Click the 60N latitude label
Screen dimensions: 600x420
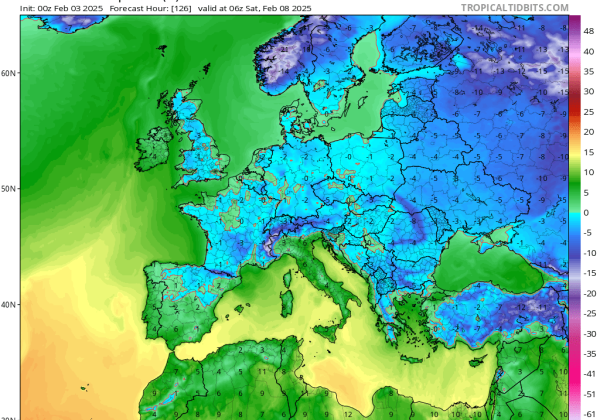[x=9, y=73]
